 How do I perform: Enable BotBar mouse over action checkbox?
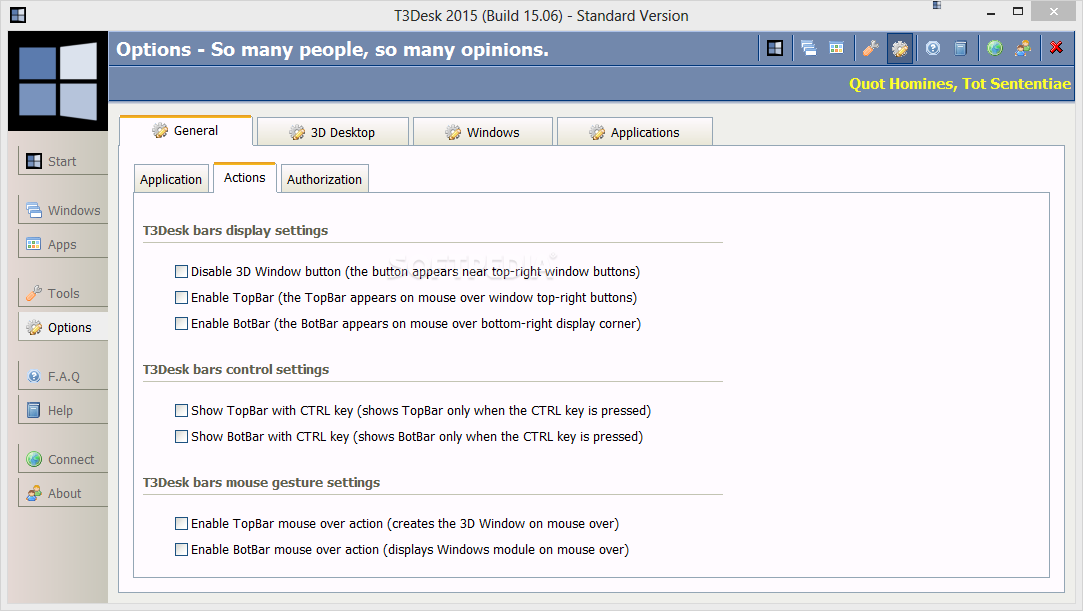pyautogui.click(x=182, y=550)
